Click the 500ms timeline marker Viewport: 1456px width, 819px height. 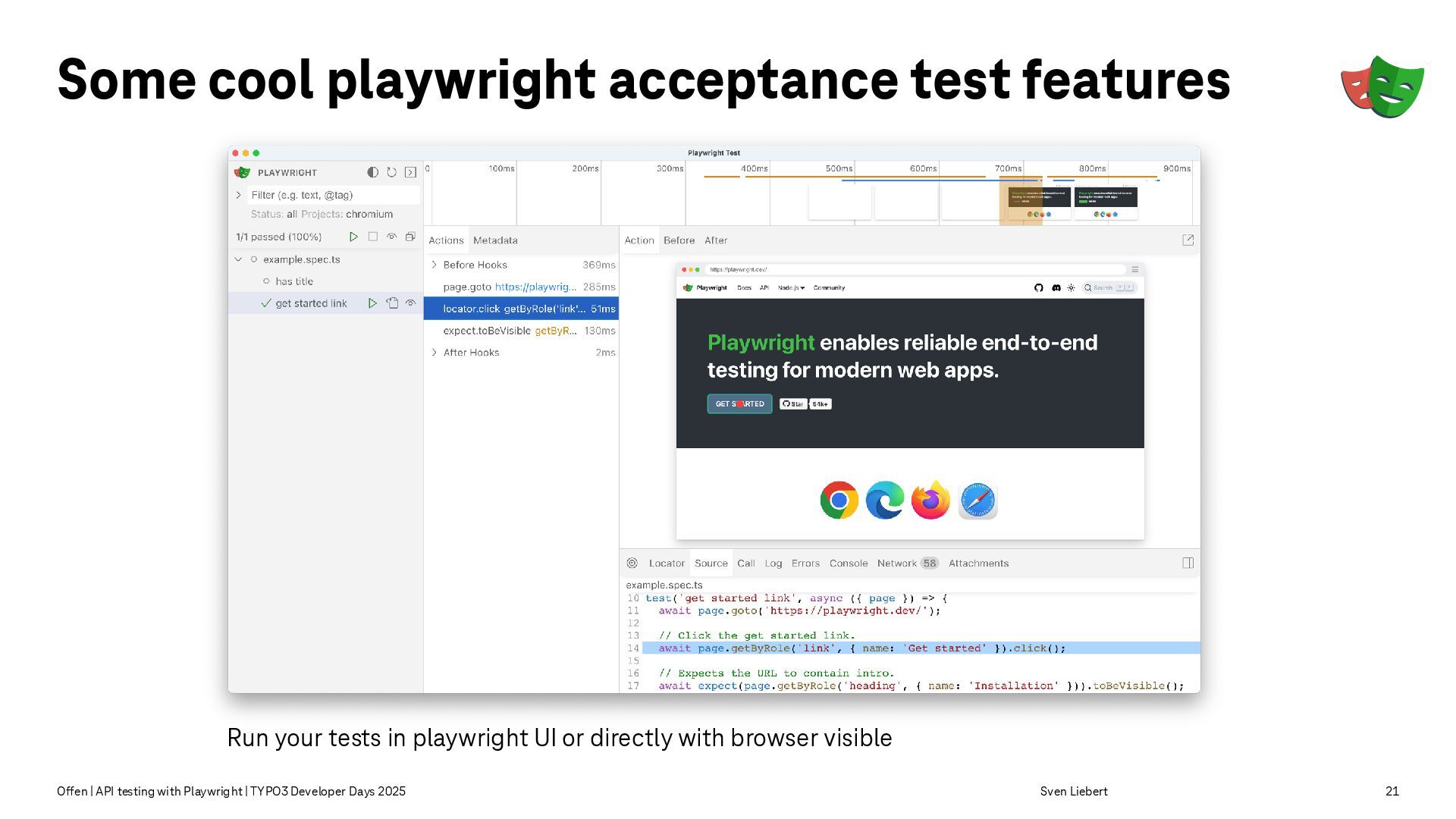click(x=839, y=168)
